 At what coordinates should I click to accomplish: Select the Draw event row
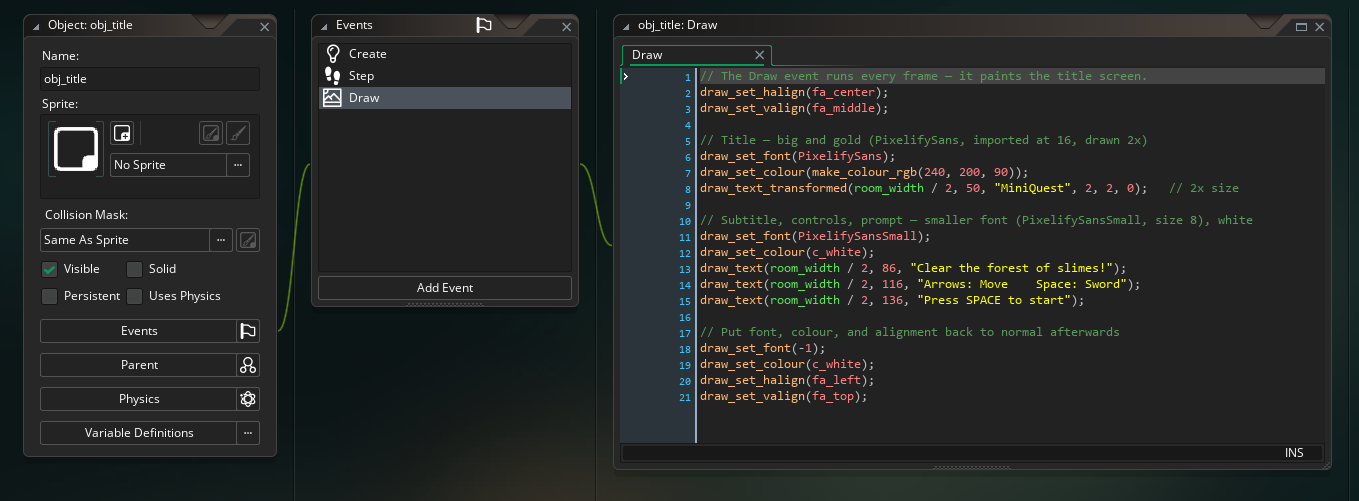(445, 98)
